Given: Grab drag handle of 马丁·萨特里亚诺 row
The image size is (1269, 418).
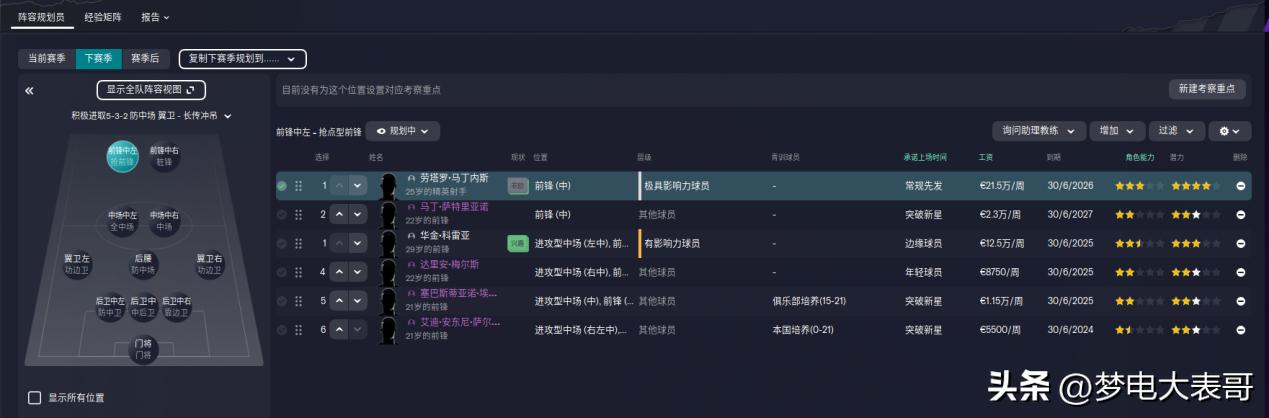Looking at the screenshot, I should [x=298, y=214].
